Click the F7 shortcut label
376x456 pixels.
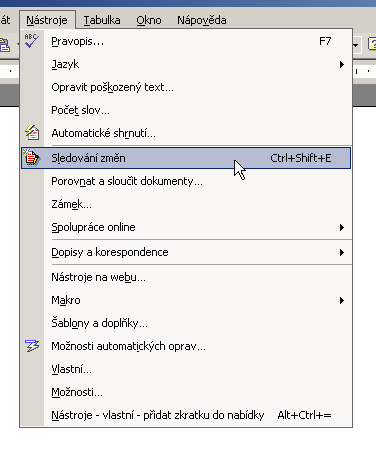click(325, 41)
